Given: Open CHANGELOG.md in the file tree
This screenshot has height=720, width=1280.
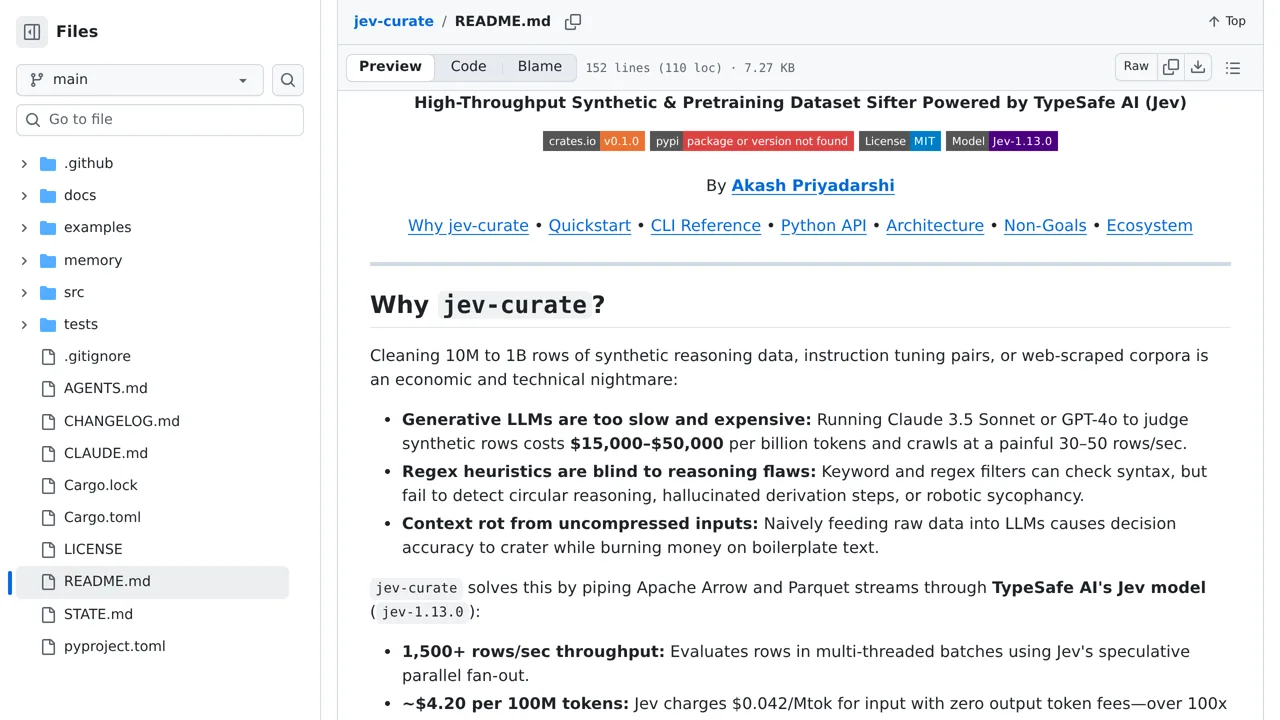Looking at the screenshot, I should 122,422.
